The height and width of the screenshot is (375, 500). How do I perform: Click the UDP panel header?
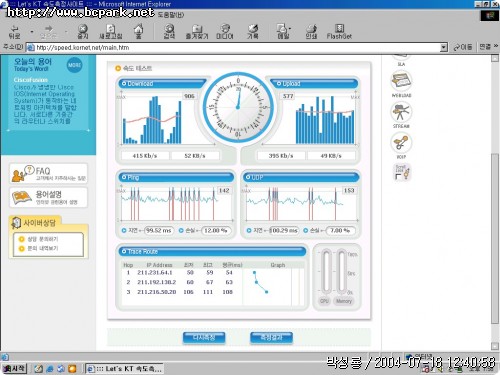301,177
